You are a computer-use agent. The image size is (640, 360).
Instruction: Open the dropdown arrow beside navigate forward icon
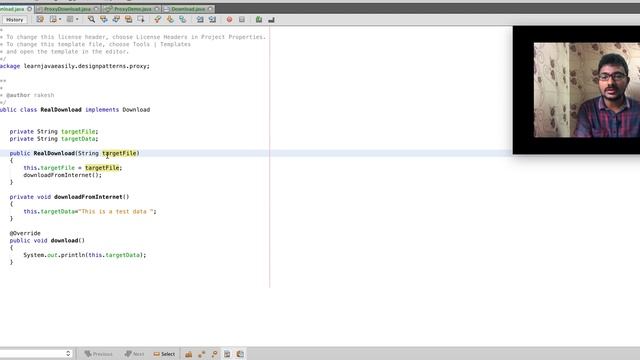coord(77,20)
